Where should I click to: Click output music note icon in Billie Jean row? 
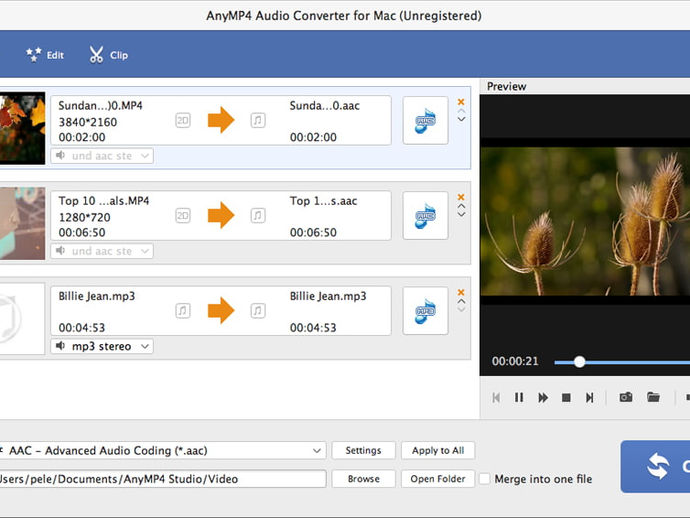(258, 311)
